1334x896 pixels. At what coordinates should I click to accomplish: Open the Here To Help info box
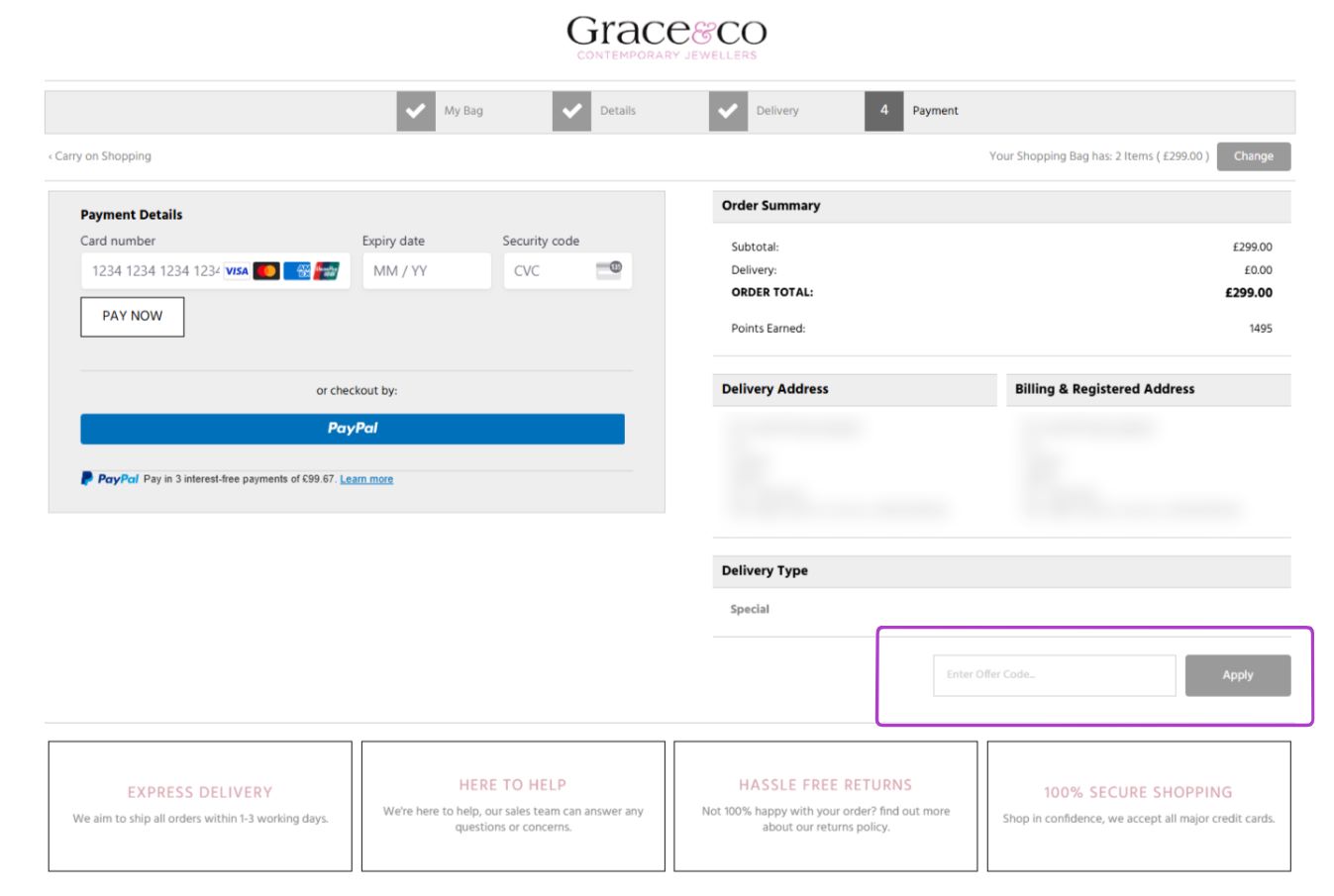point(513,806)
